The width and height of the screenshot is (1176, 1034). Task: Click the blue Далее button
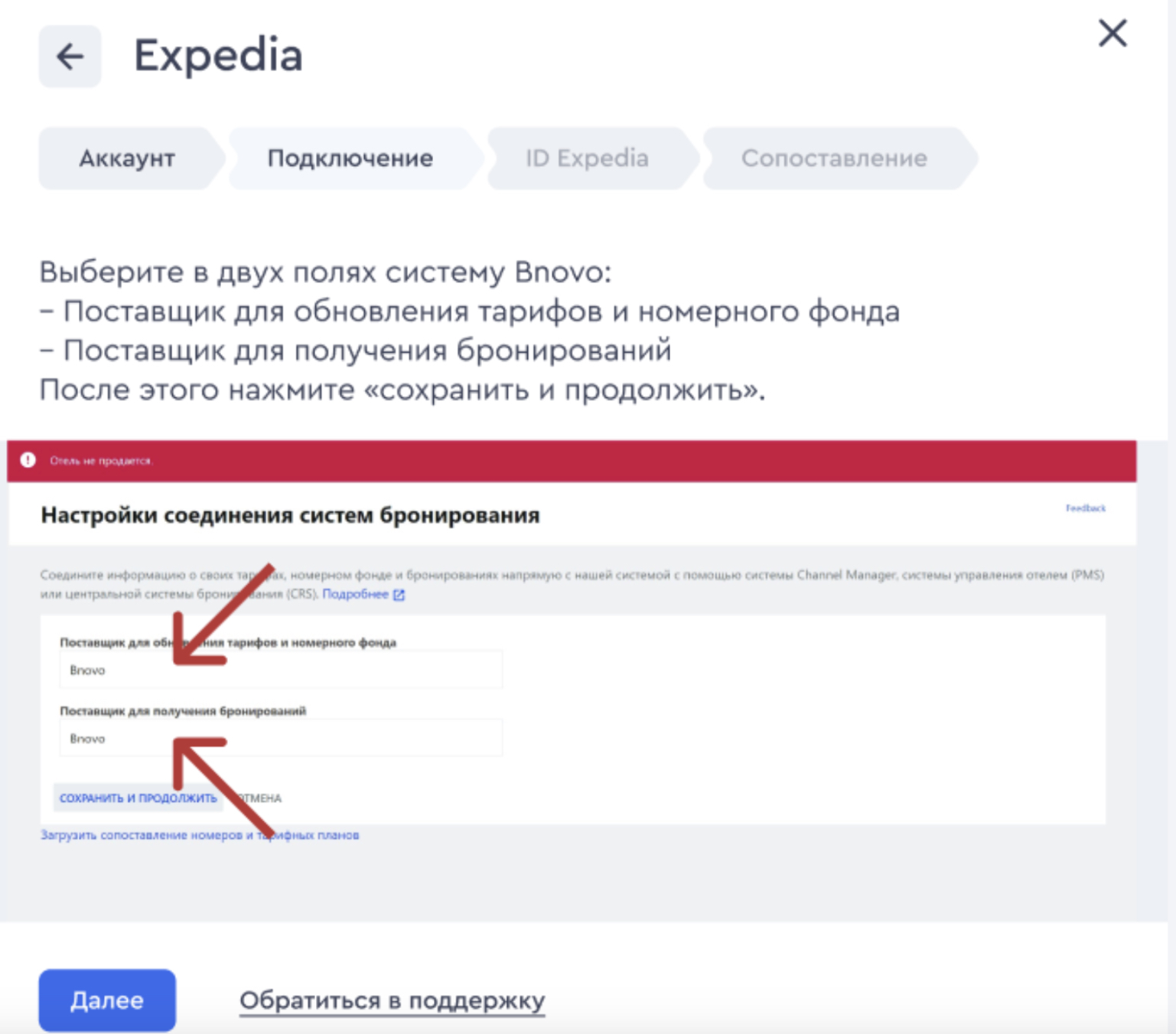coord(107,1000)
